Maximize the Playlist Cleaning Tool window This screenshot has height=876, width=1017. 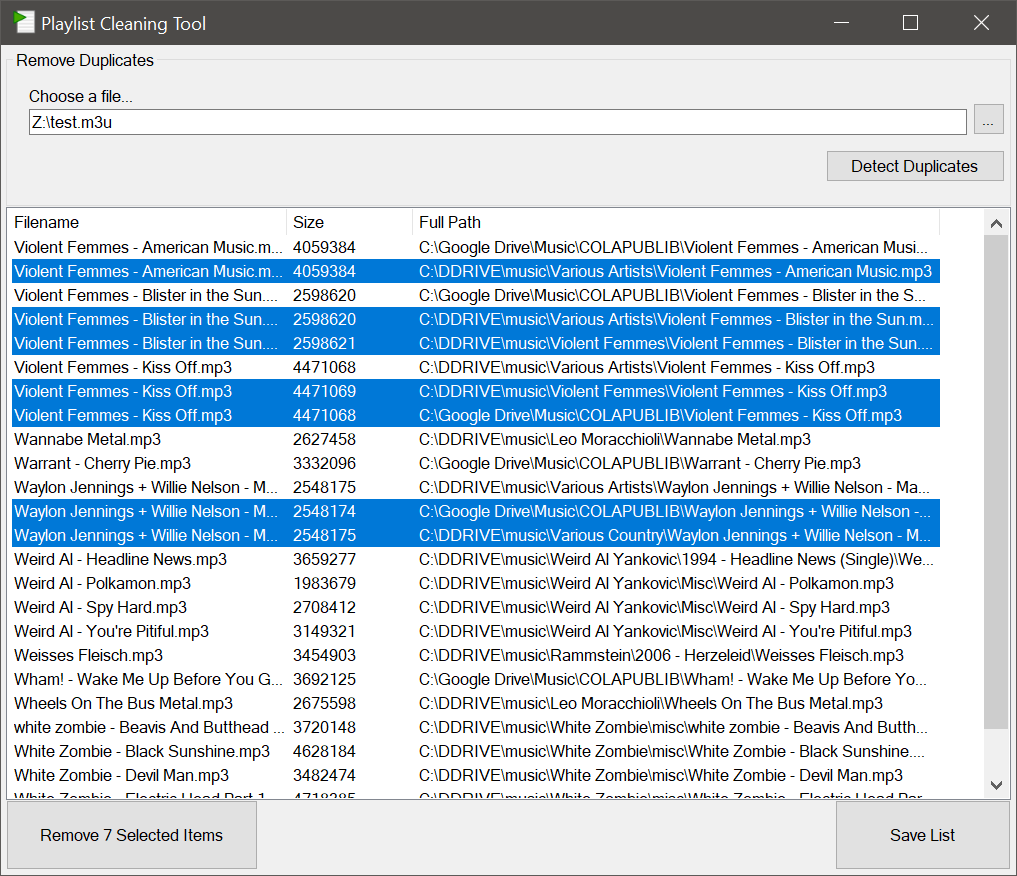coord(910,22)
